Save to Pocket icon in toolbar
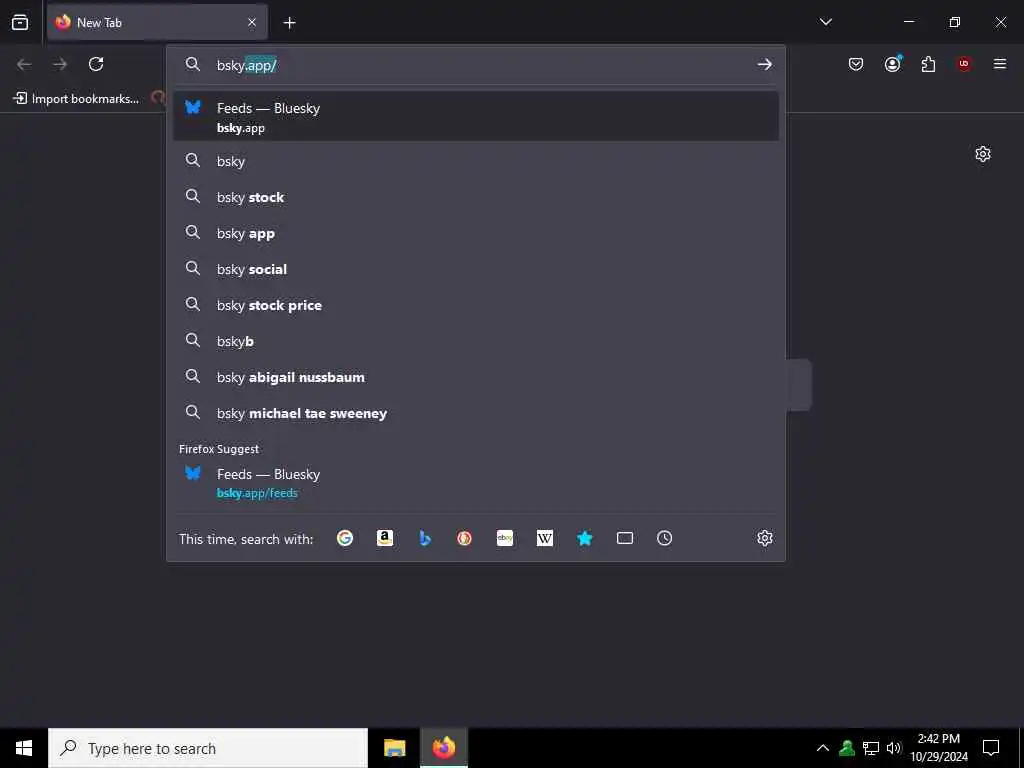The image size is (1024, 768). [856, 64]
